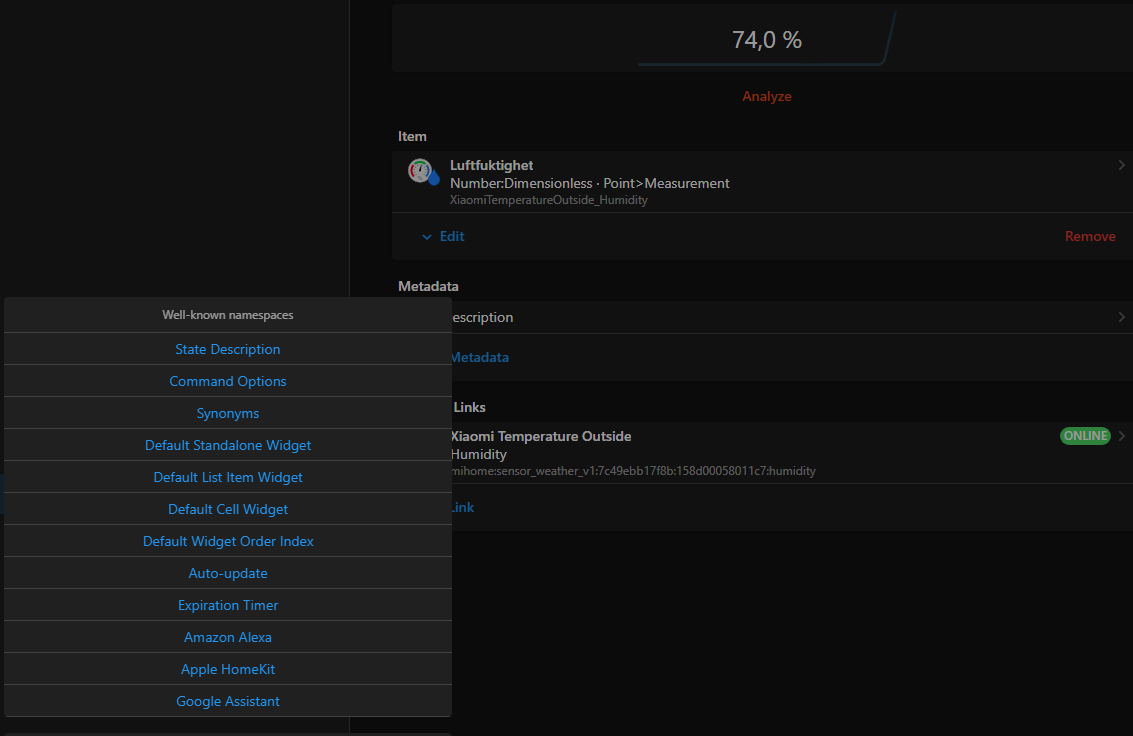Open the Luftfuktighet item chevron
Image resolution: width=1133 pixels, height=736 pixels.
click(1121, 166)
